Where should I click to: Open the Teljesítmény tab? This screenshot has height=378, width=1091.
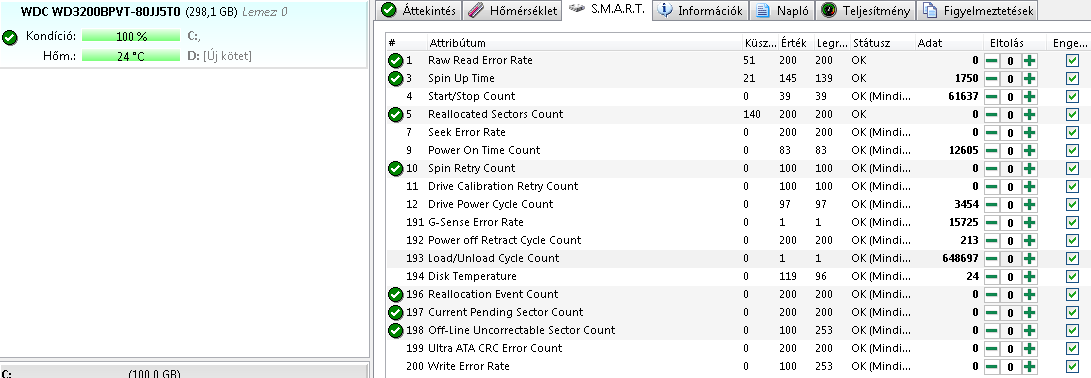(x=866, y=10)
